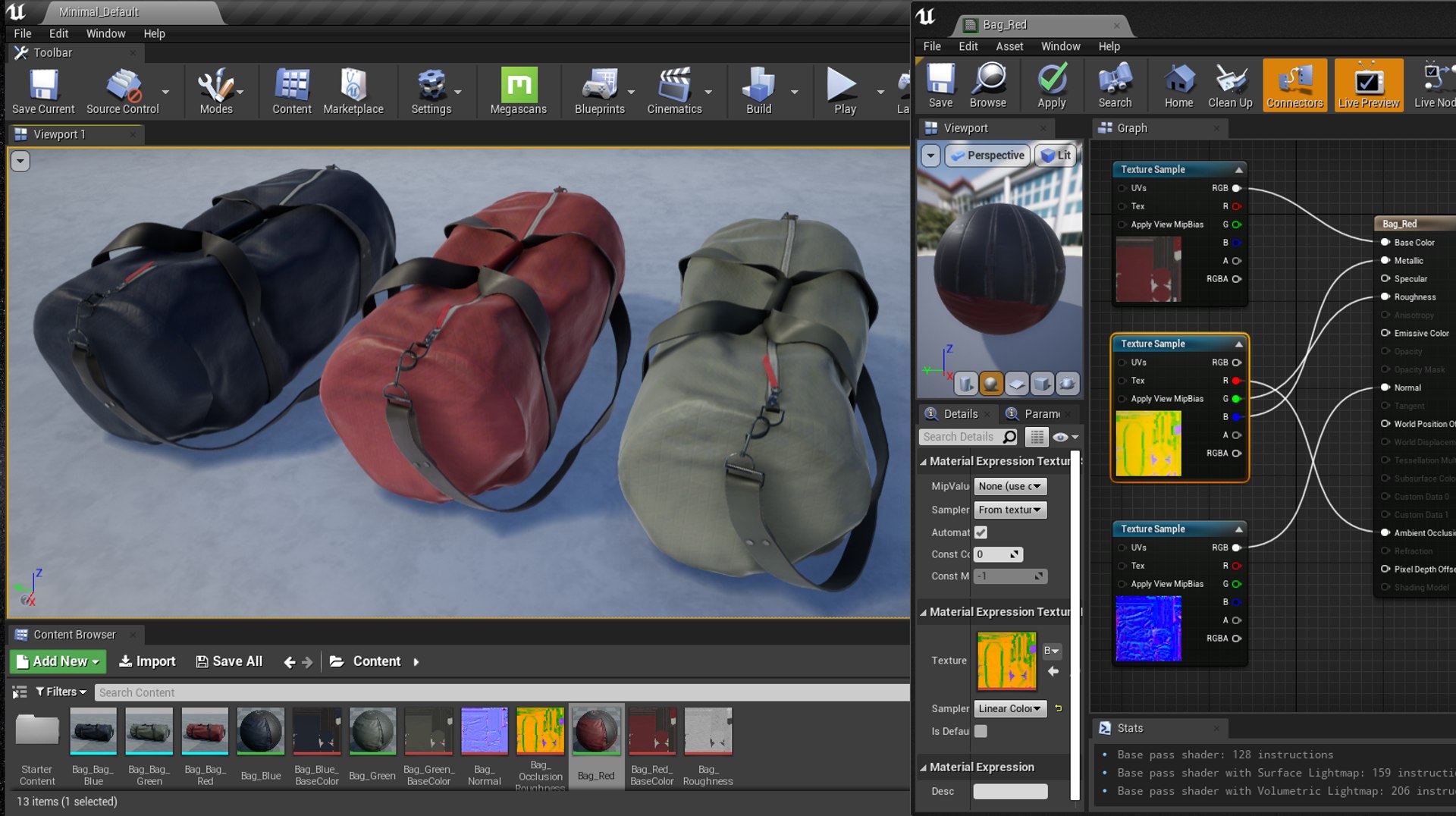Switch Perspective view in material viewport
The width and height of the screenshot is (1456, 816).
(988, 155)
